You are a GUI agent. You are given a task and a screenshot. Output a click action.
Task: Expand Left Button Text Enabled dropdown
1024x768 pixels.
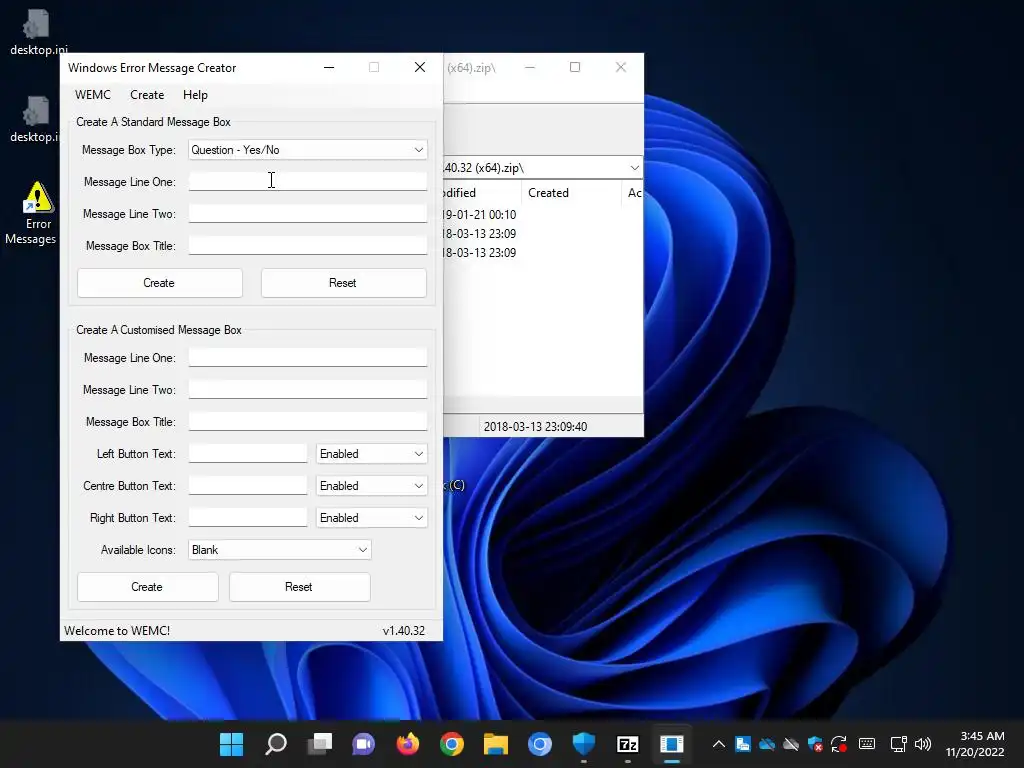click(x=419, y=454)
